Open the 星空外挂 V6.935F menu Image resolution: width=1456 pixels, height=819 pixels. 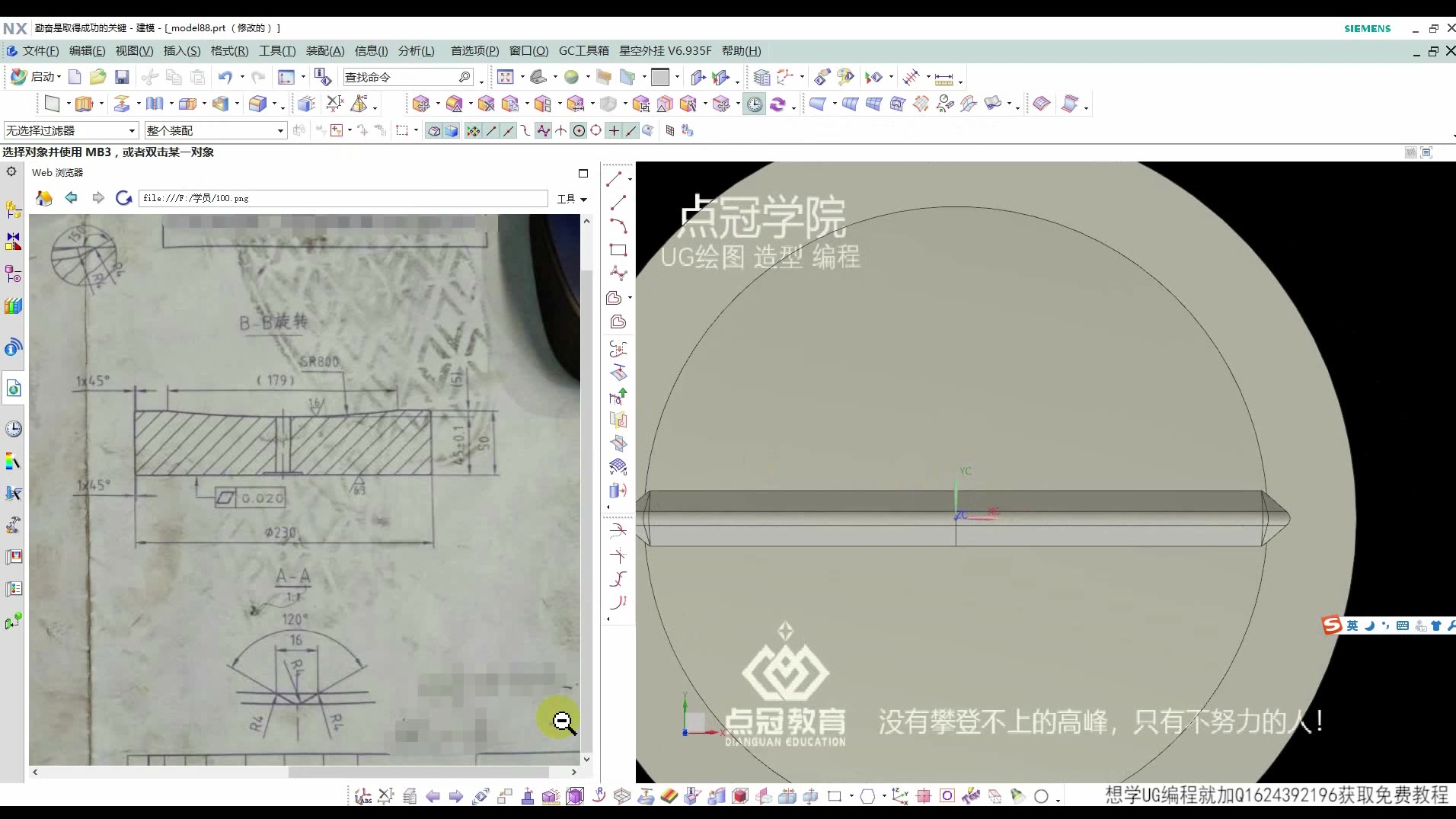click(665, 51)
